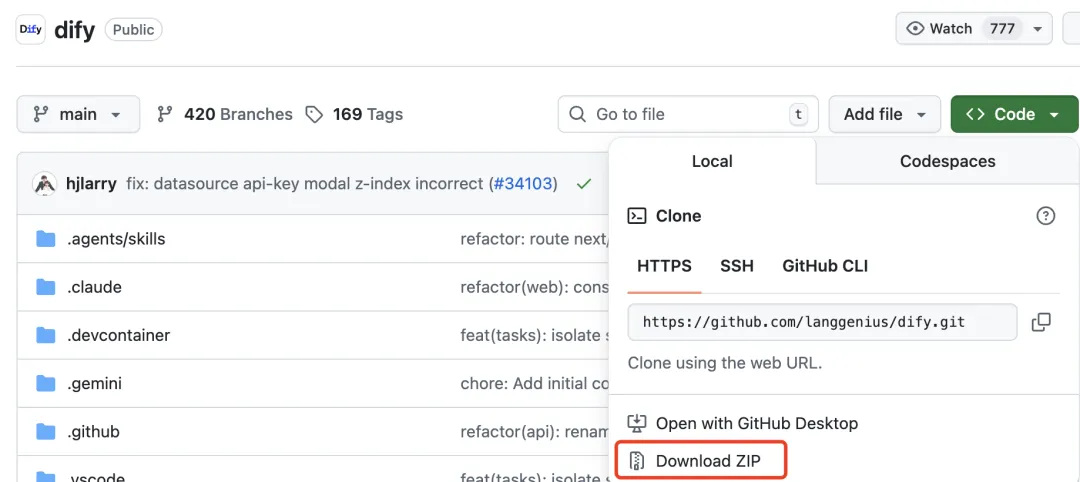View the 420 Branches link
Screen dimensions: 1080x482
pos(225,114)
